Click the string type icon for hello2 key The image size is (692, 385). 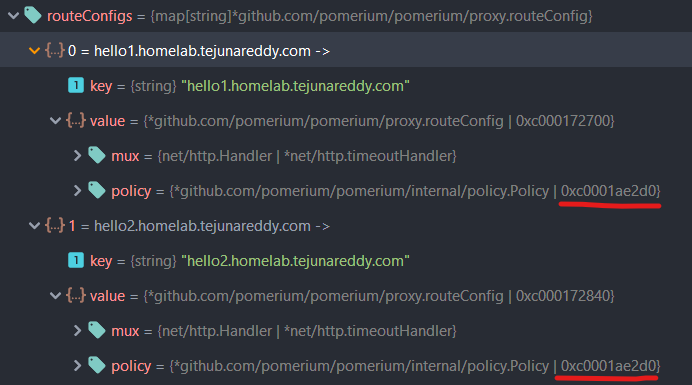click(76, 260)
